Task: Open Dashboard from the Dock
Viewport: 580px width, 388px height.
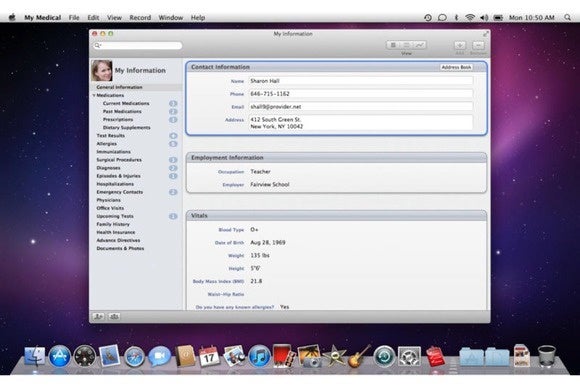Action: [x=84, y=356]
